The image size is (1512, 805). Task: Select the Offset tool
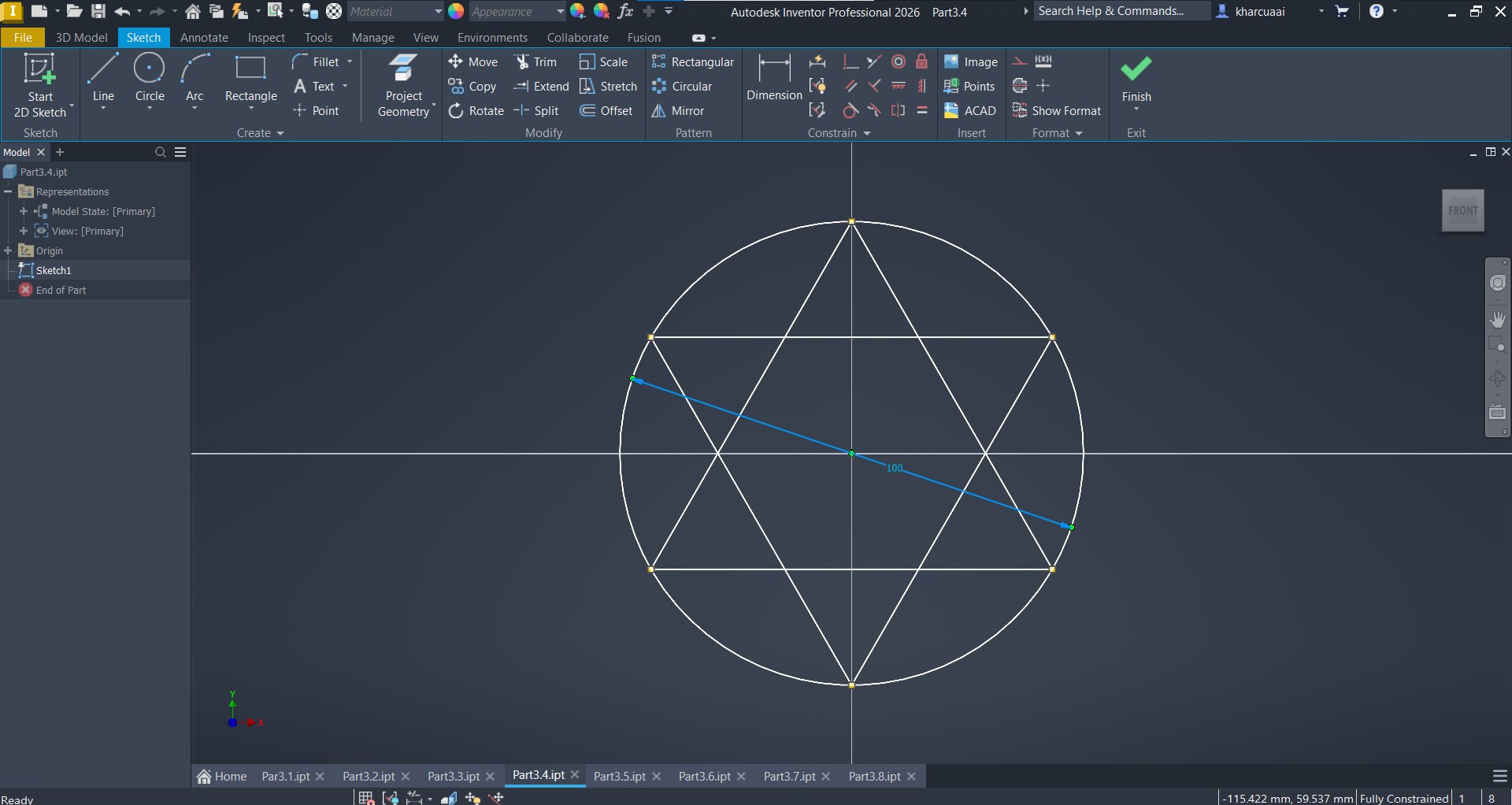(606, 111)
